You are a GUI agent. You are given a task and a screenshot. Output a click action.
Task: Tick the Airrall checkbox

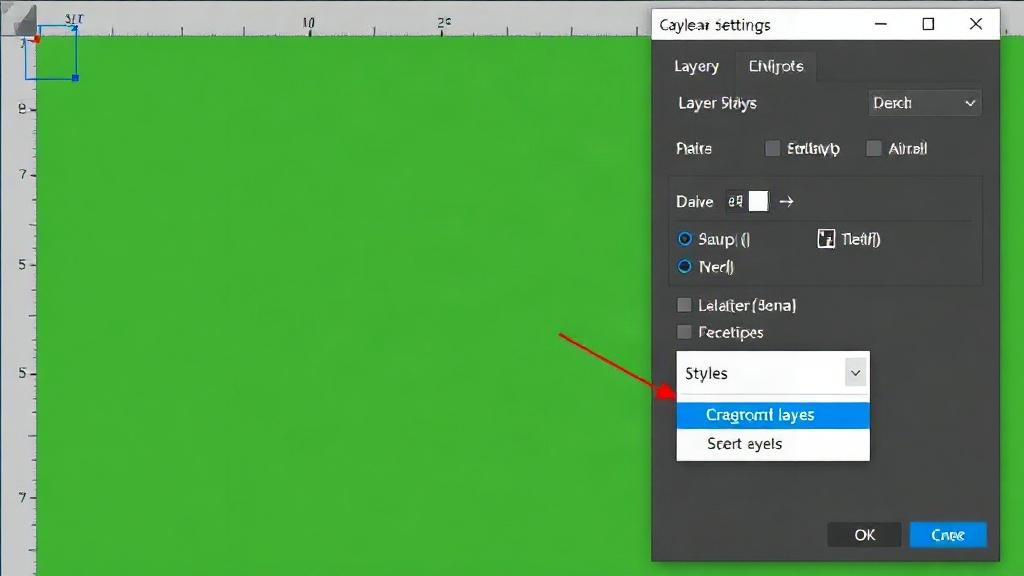(x=874, y=149)
